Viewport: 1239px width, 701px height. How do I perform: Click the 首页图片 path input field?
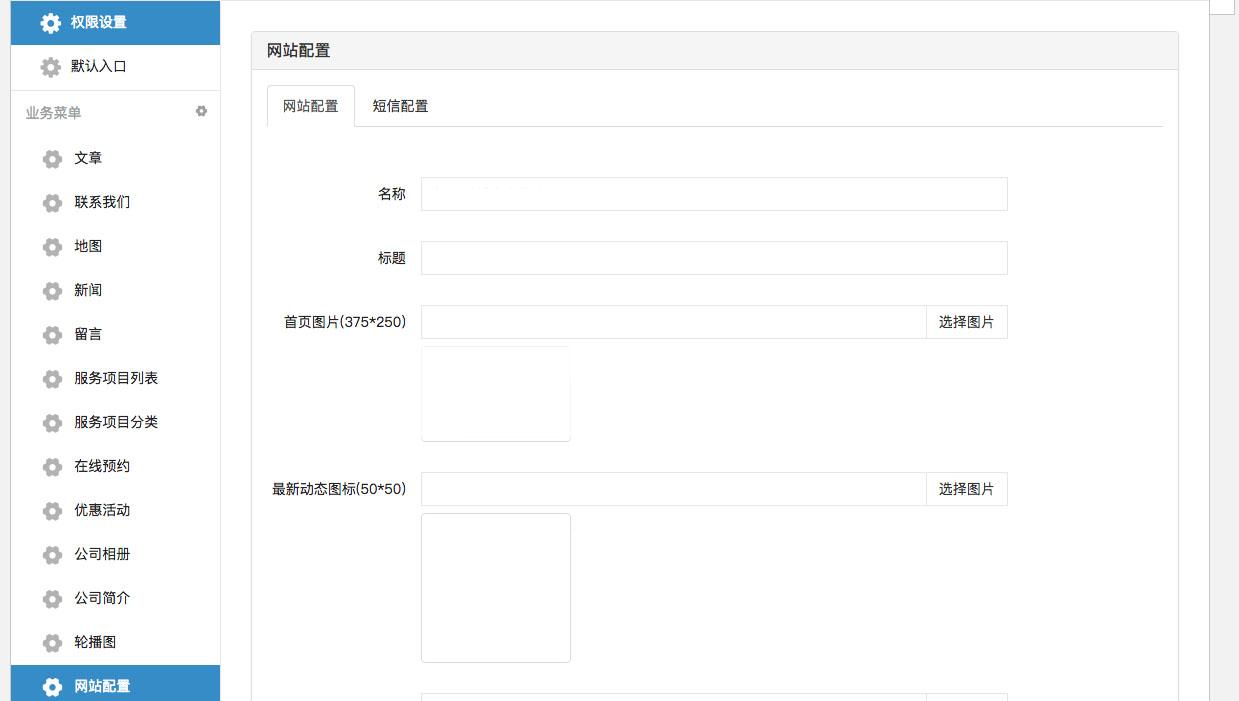click(673, 322)
